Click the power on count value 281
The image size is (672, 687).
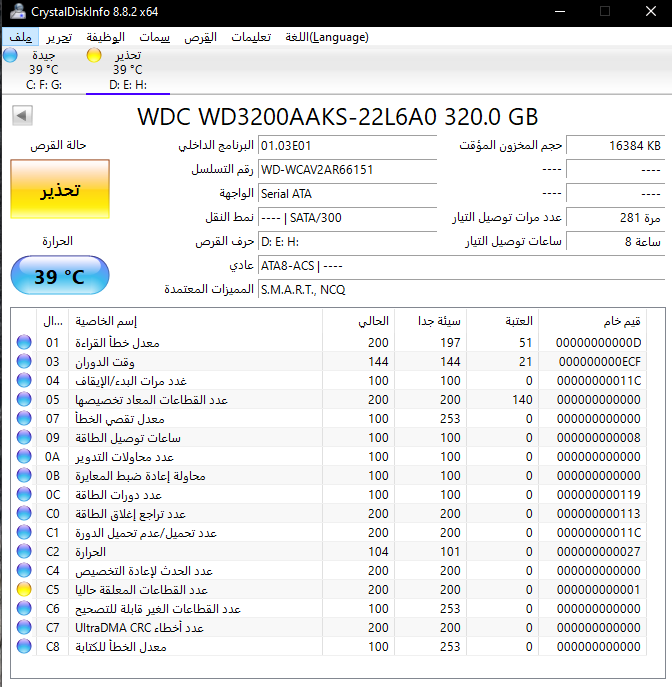pos(615,218)
